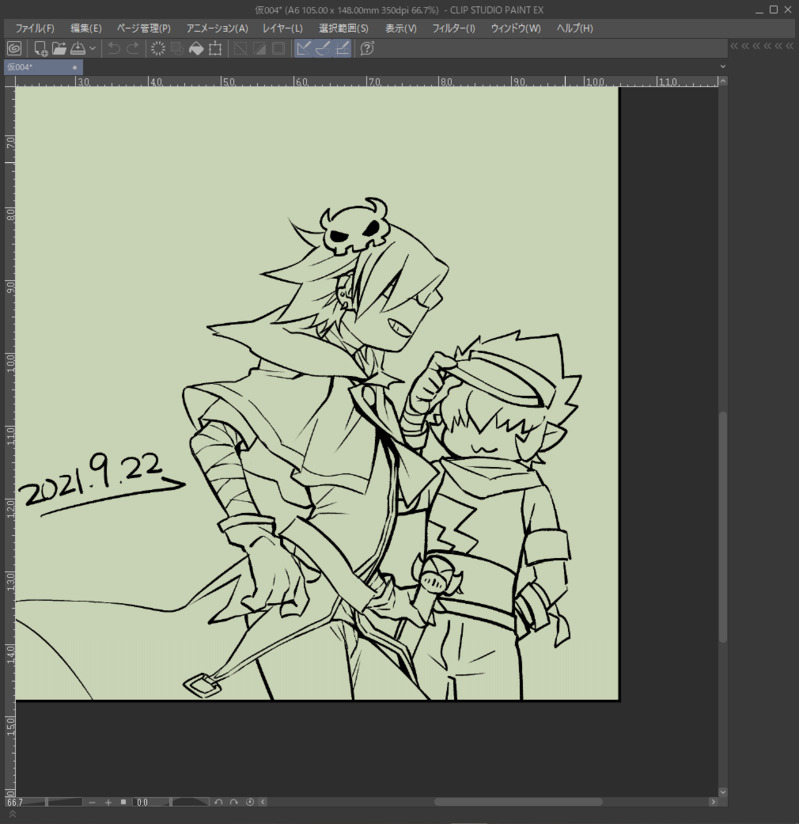Expand bottom palette dock double chevron
This screenshot has height=824, width=799.
pos(13,815)
